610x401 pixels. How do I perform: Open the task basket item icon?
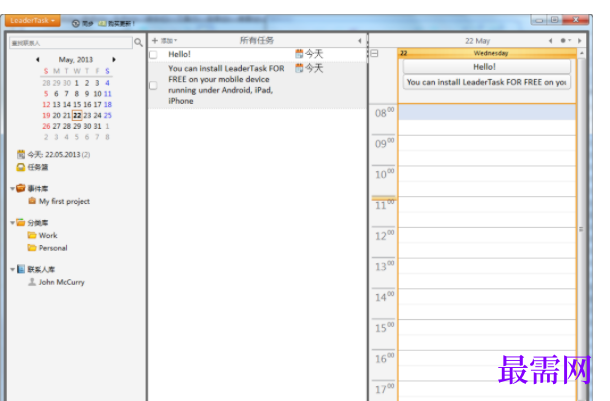[21, 167]
